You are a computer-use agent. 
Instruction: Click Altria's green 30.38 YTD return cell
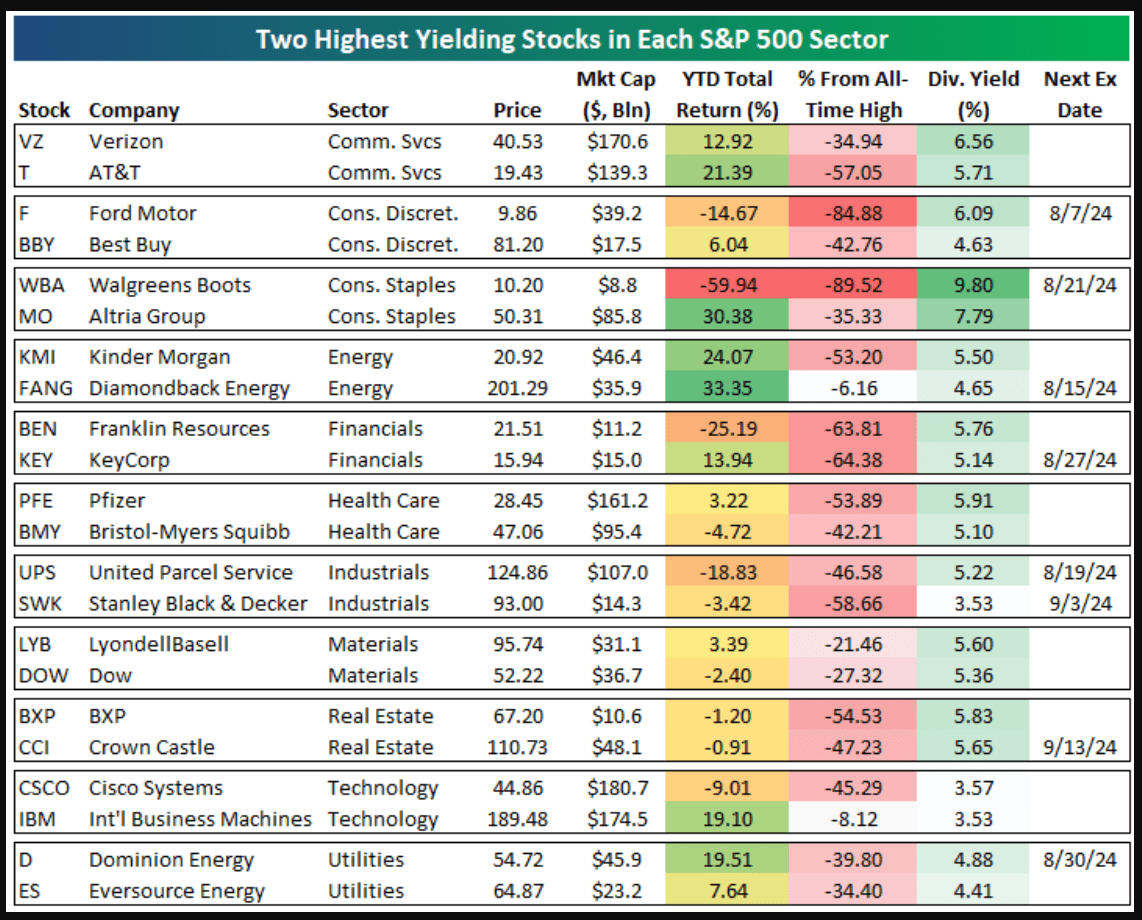click(x=727, y=316)
